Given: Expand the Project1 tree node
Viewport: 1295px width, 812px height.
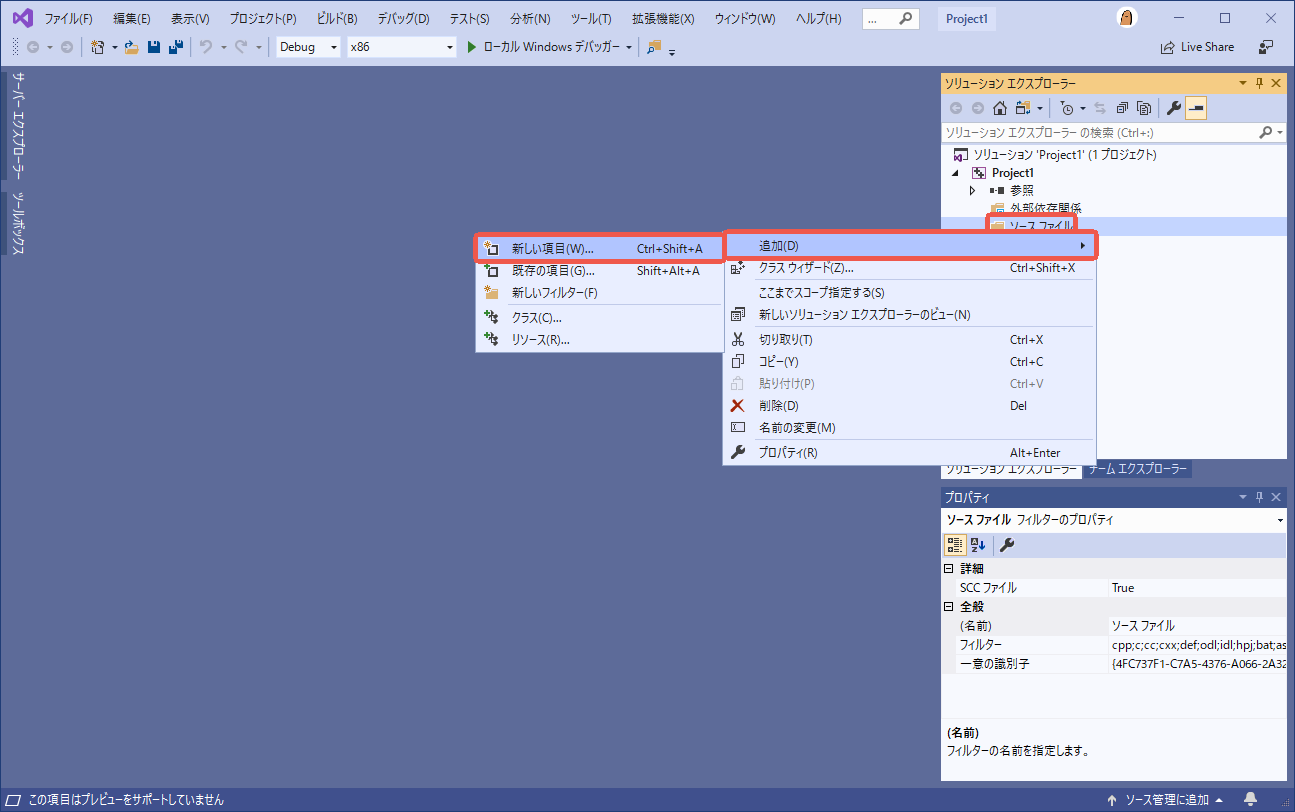Looking at the screenshot, I should click(955, 172).
